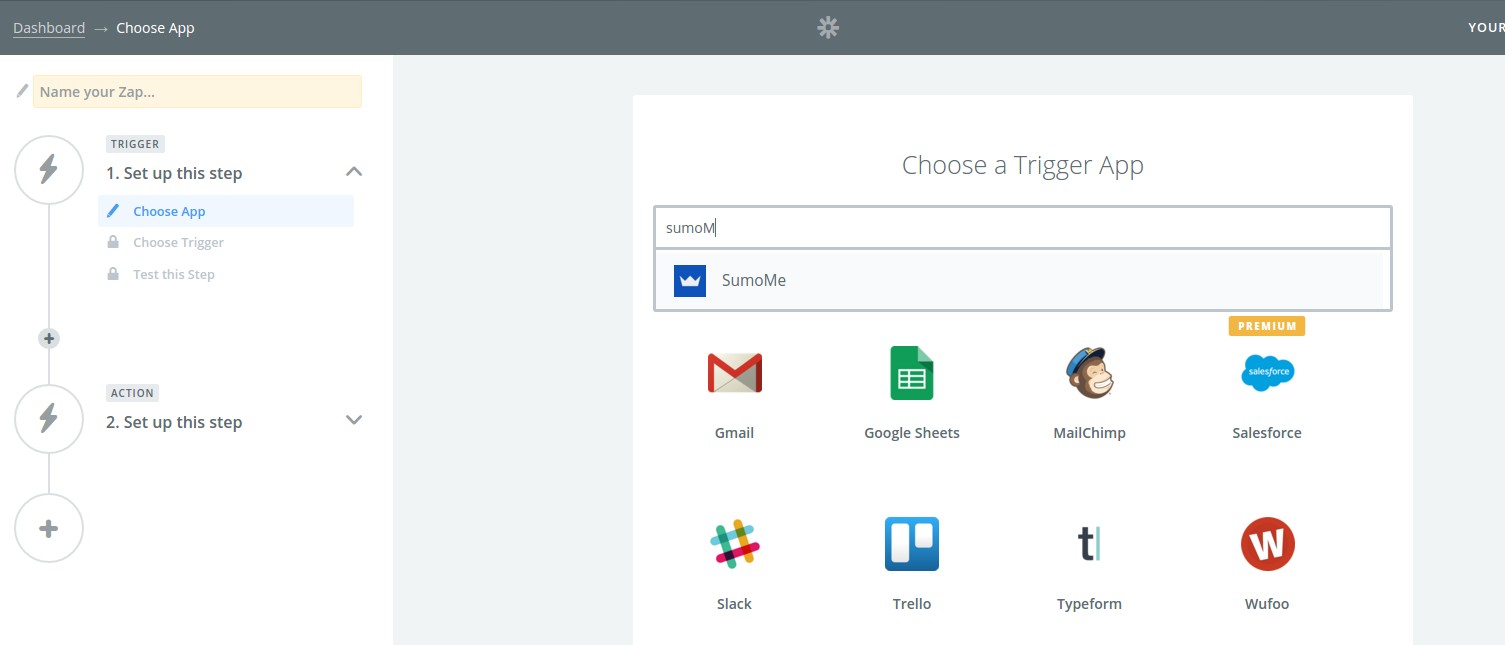Choose the Slack app icon
1505x645 pixels.
734,544
